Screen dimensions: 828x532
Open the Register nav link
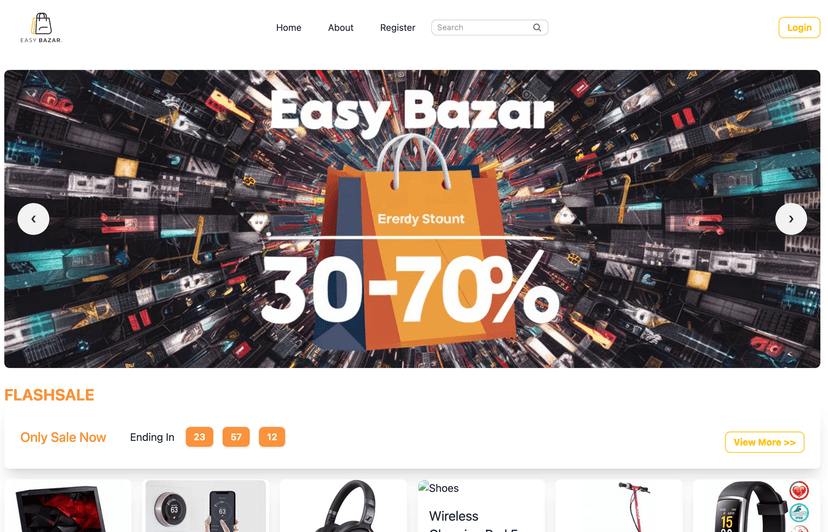coord(398,27)
